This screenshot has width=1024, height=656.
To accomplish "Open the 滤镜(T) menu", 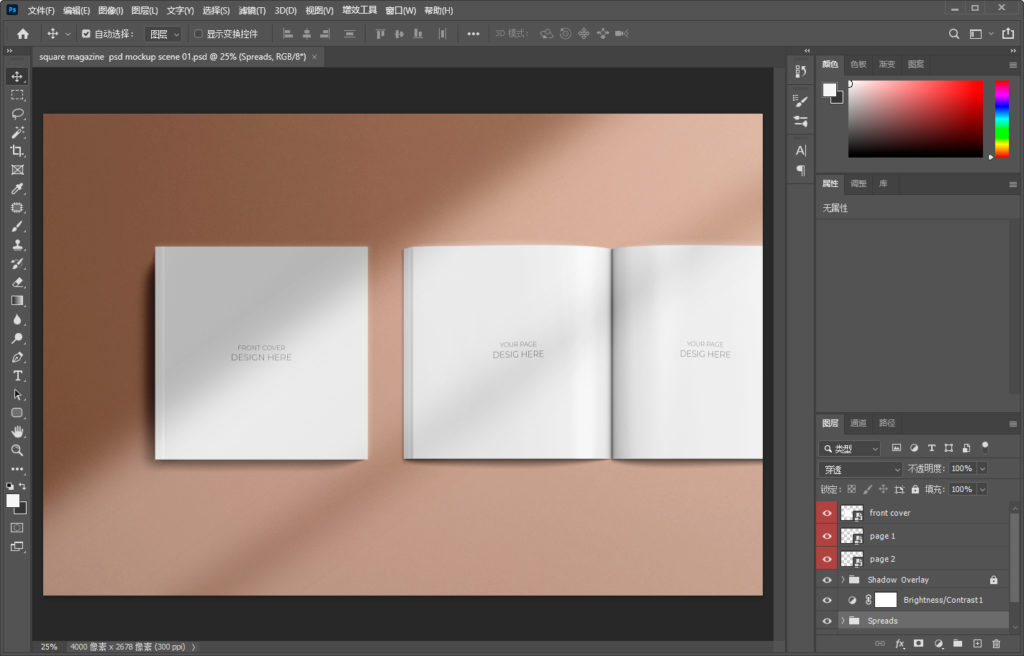I will point(251,10).
